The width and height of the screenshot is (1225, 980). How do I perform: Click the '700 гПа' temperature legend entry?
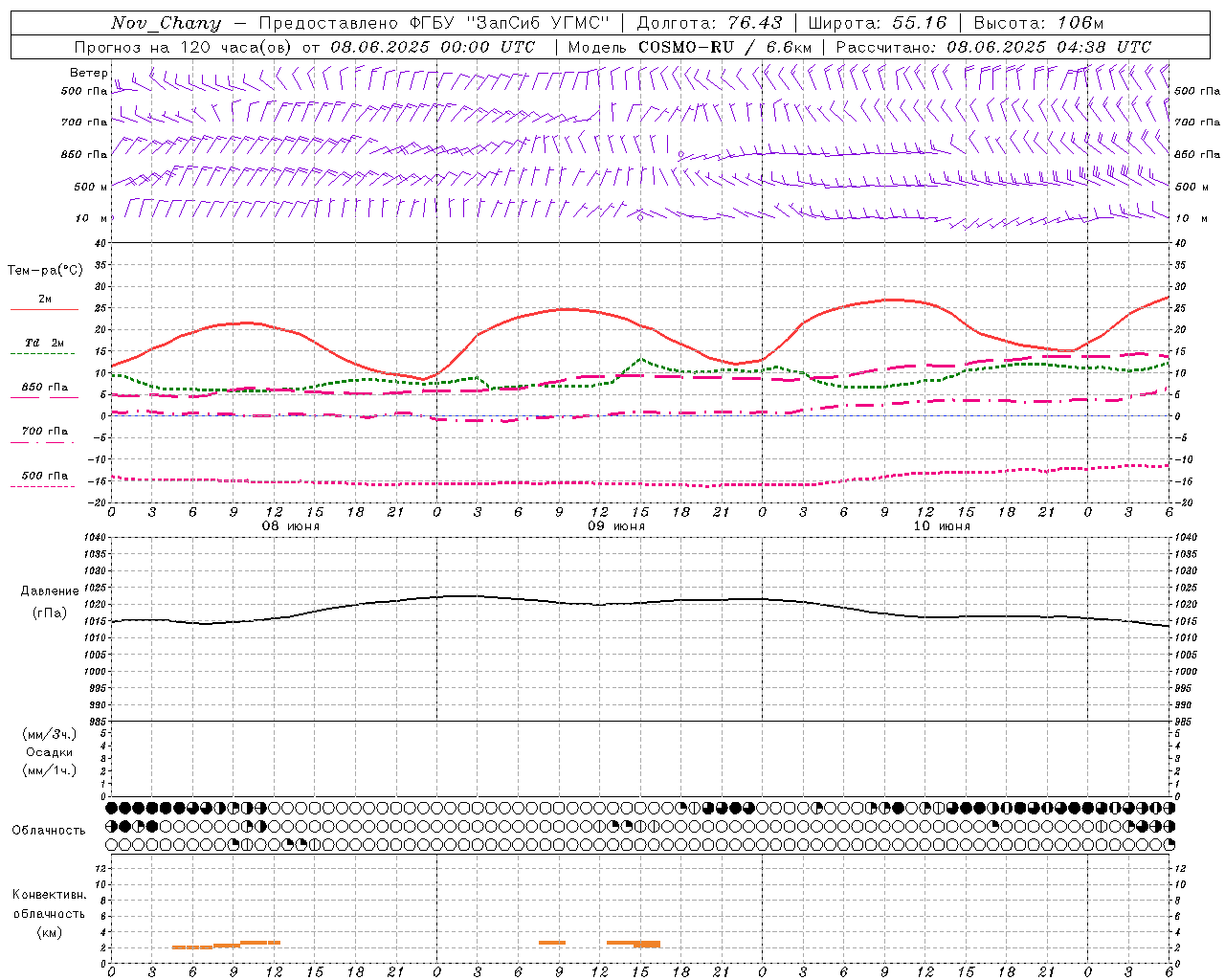44,431
